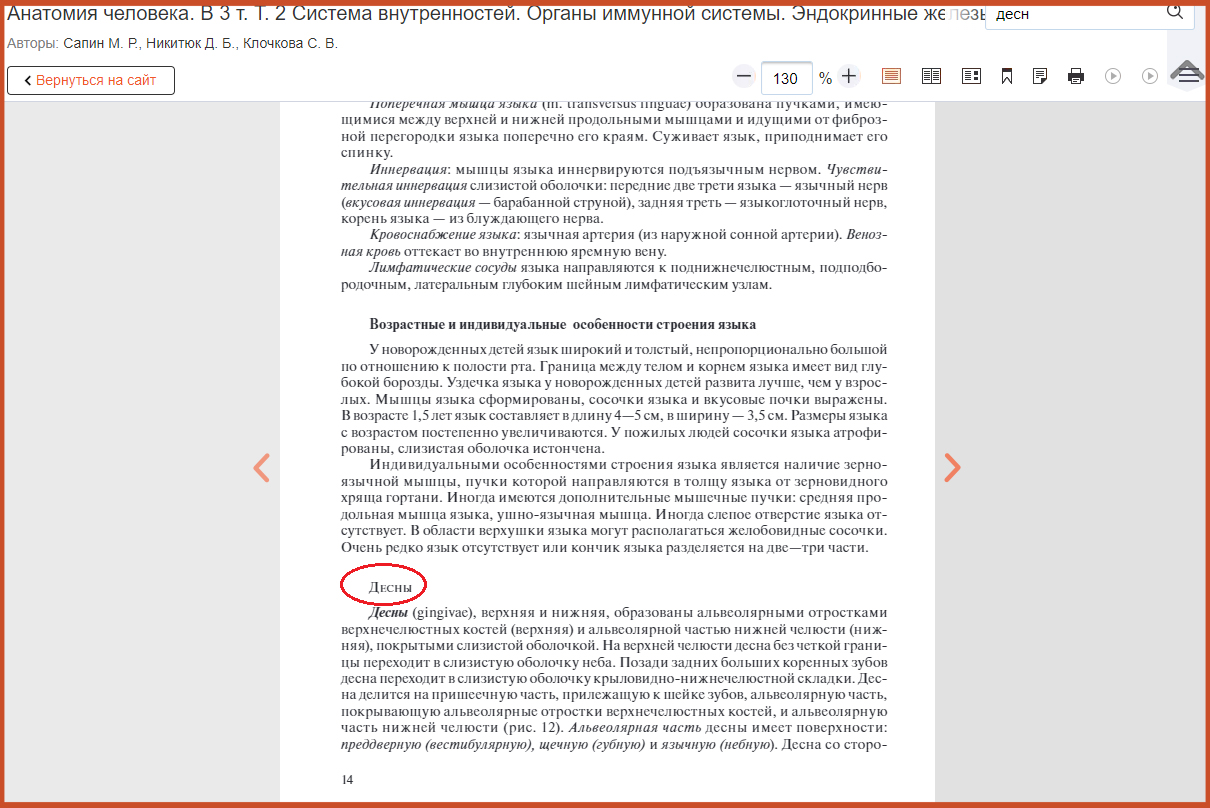This screenshot has height=808, width=1210.
Task: Click page number 14 at bottom
Action: point(347,780)
